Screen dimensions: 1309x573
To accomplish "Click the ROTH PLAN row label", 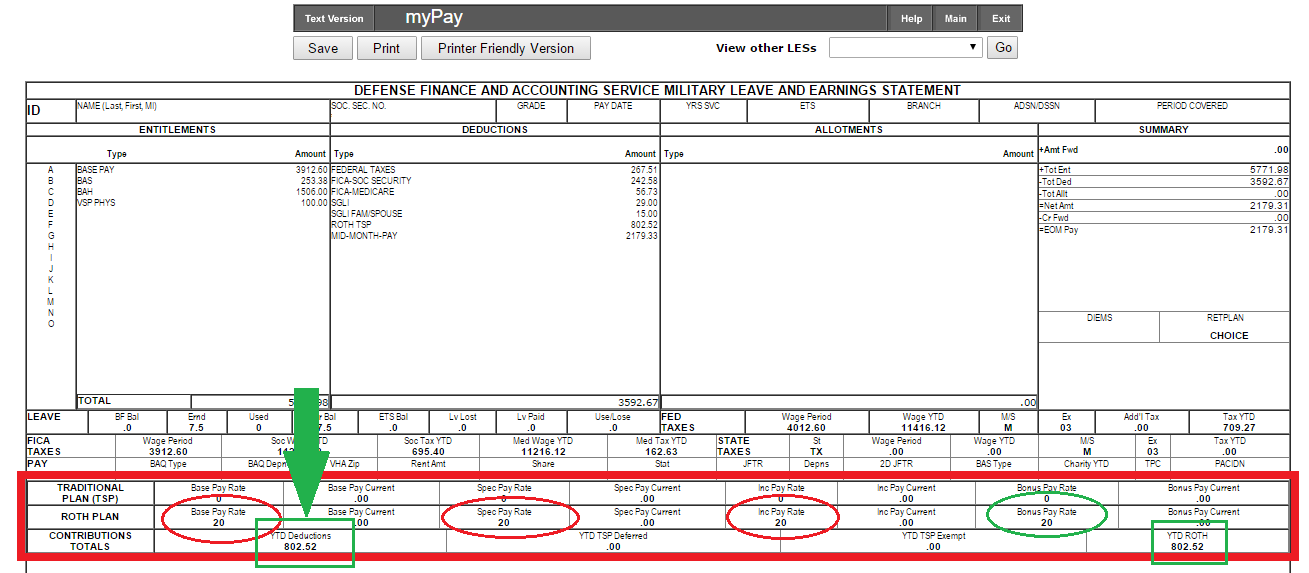I will (x=91, y=516).
